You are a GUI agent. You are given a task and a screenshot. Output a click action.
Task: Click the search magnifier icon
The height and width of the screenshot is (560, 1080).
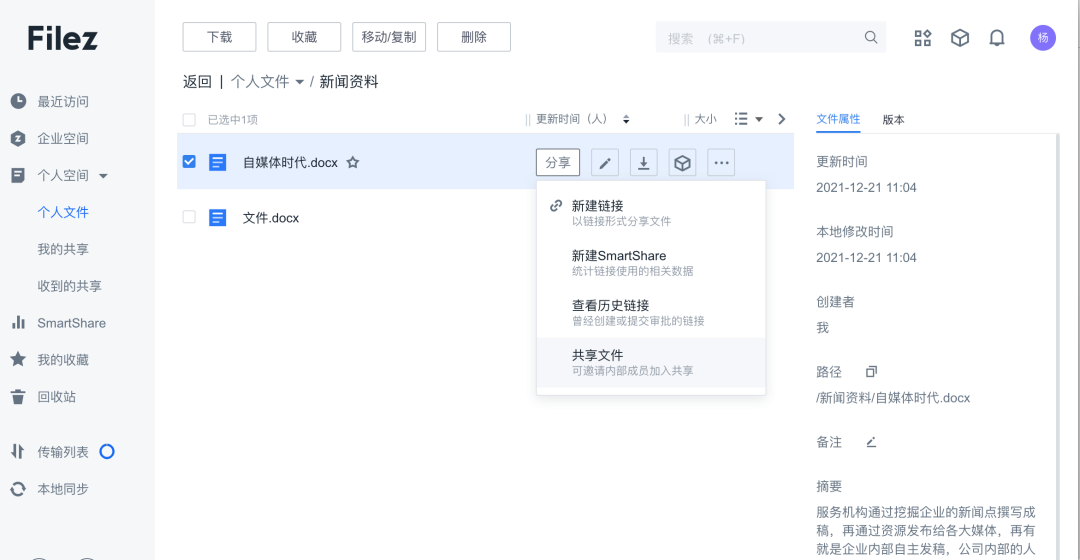pos(871,37)
